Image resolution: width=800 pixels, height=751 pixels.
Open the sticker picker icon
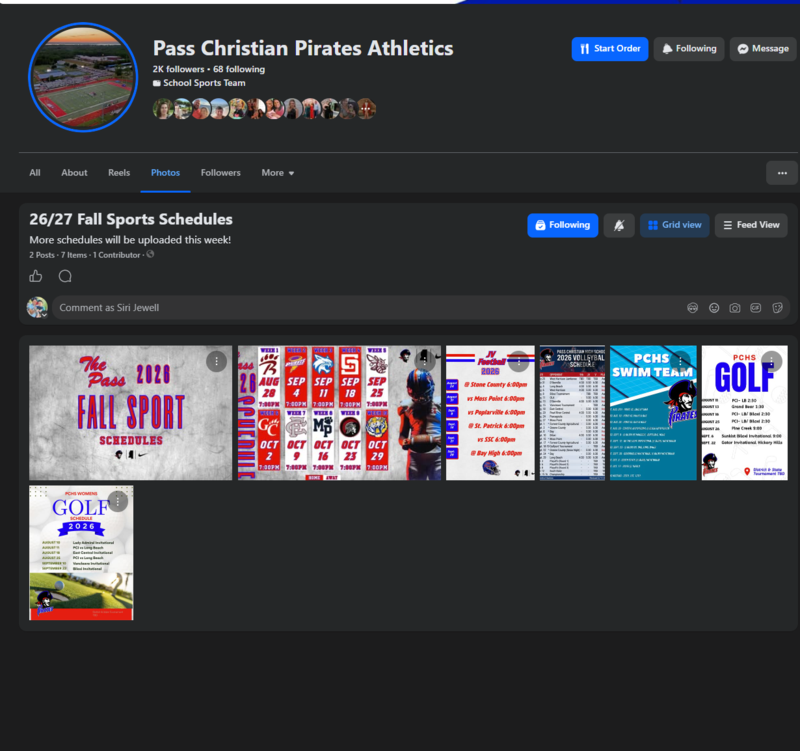777,308
